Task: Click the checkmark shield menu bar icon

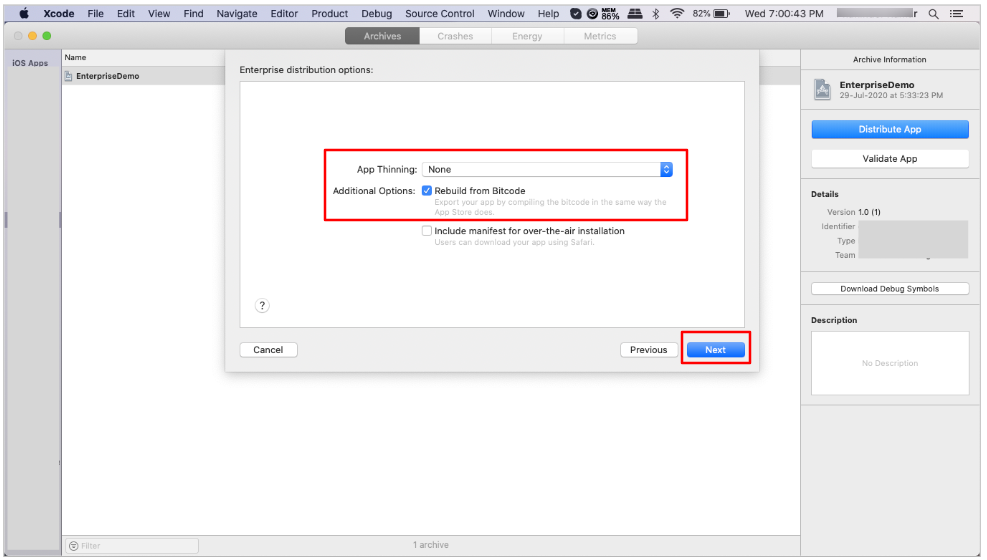Action: coord(575,13)
